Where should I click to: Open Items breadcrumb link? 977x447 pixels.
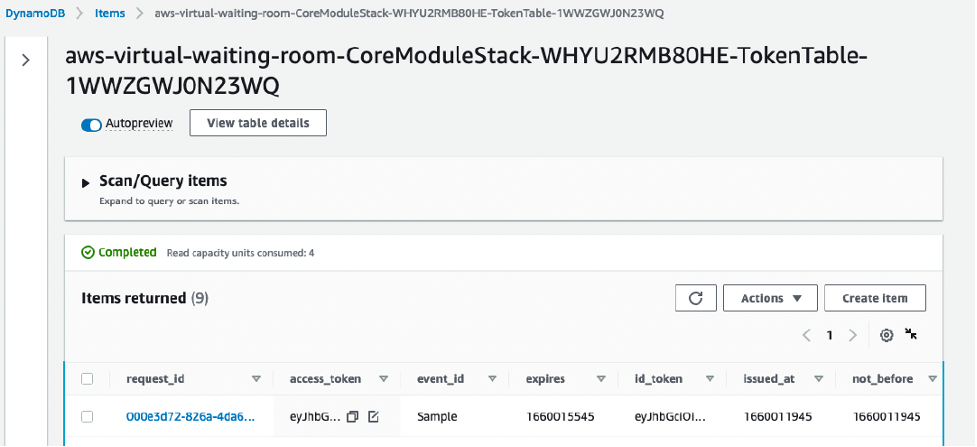click(x=110, y=13)
